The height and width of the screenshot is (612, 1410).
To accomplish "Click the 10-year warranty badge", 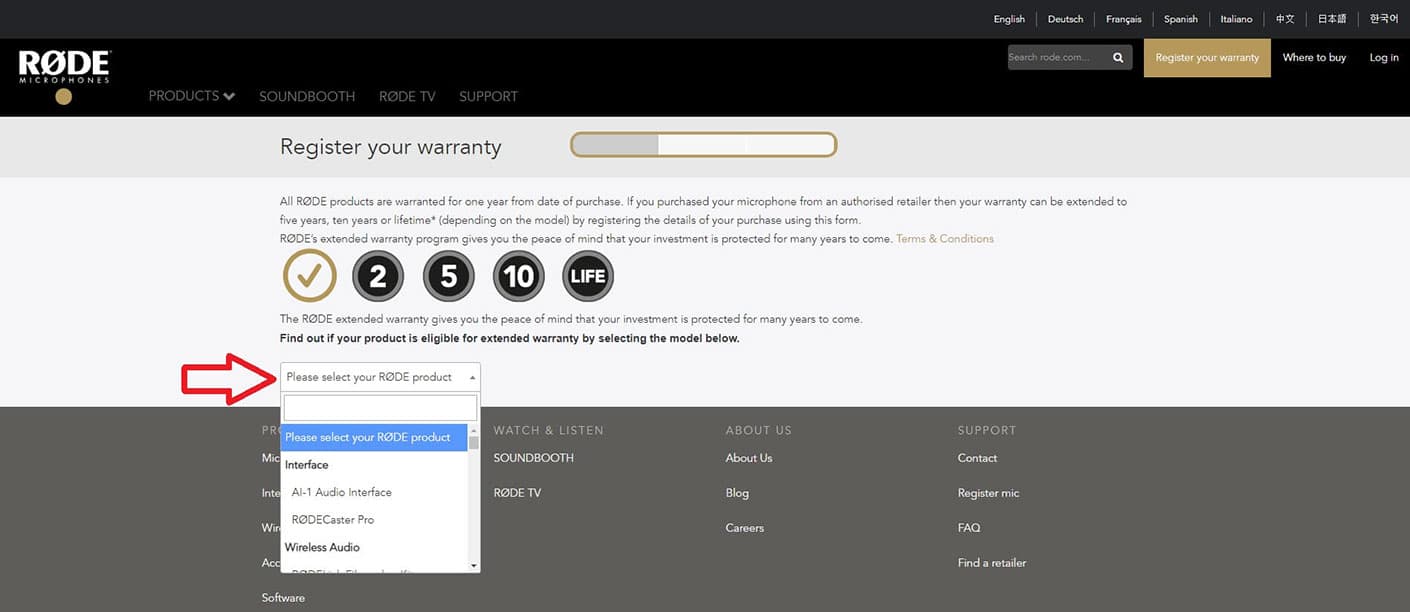I will (518, 276).
